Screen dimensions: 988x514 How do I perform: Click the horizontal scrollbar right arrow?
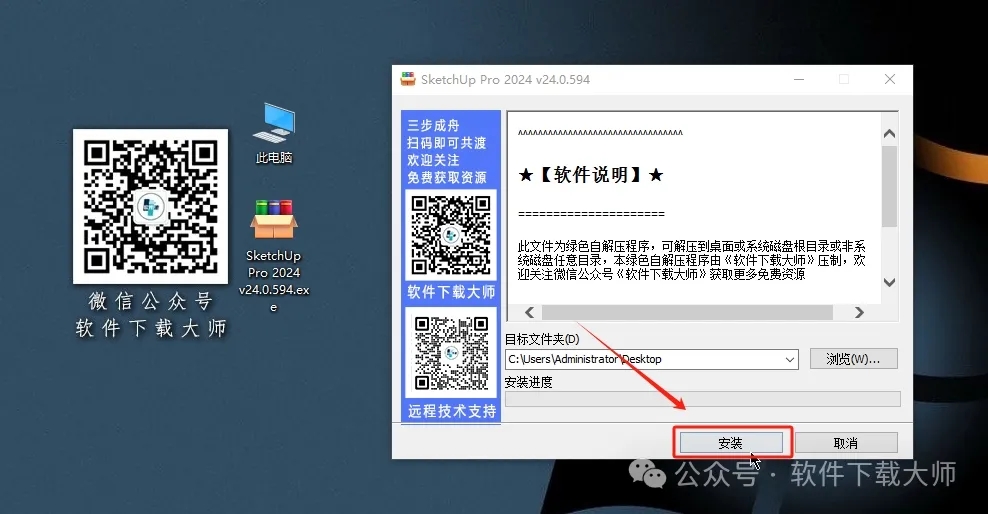859,312
